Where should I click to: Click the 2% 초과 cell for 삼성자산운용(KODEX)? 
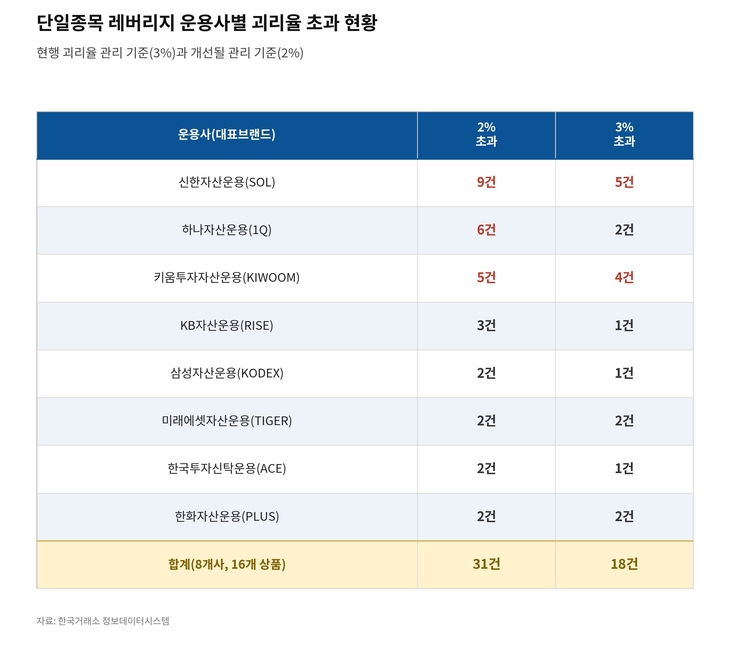pyautogui.click(x=486, y=373)
